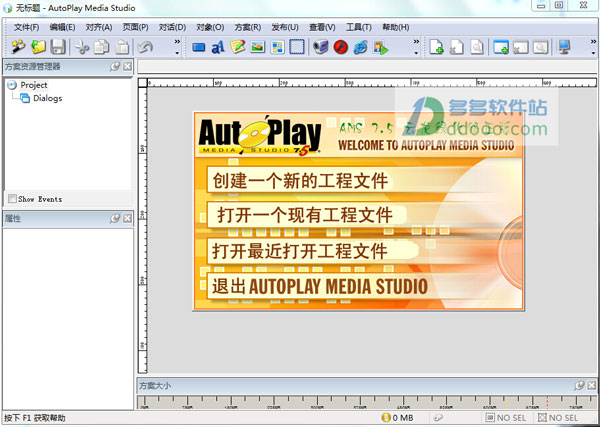Expand the standard toolbar overflow chevron after Undo
This screenshot has width=600, height=427.
tap(177, 47)
